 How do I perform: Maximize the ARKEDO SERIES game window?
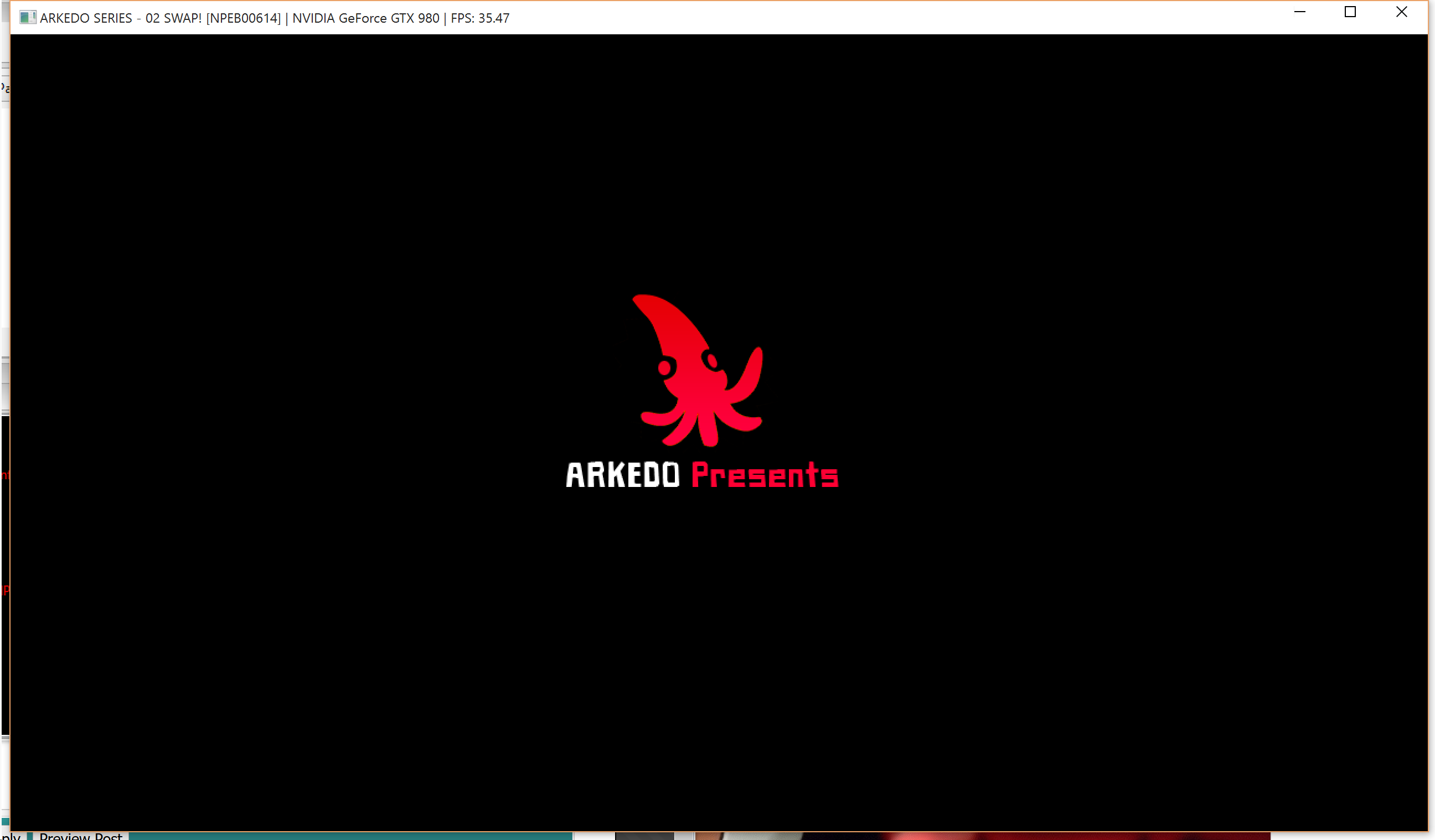(x=1350, y=12)
